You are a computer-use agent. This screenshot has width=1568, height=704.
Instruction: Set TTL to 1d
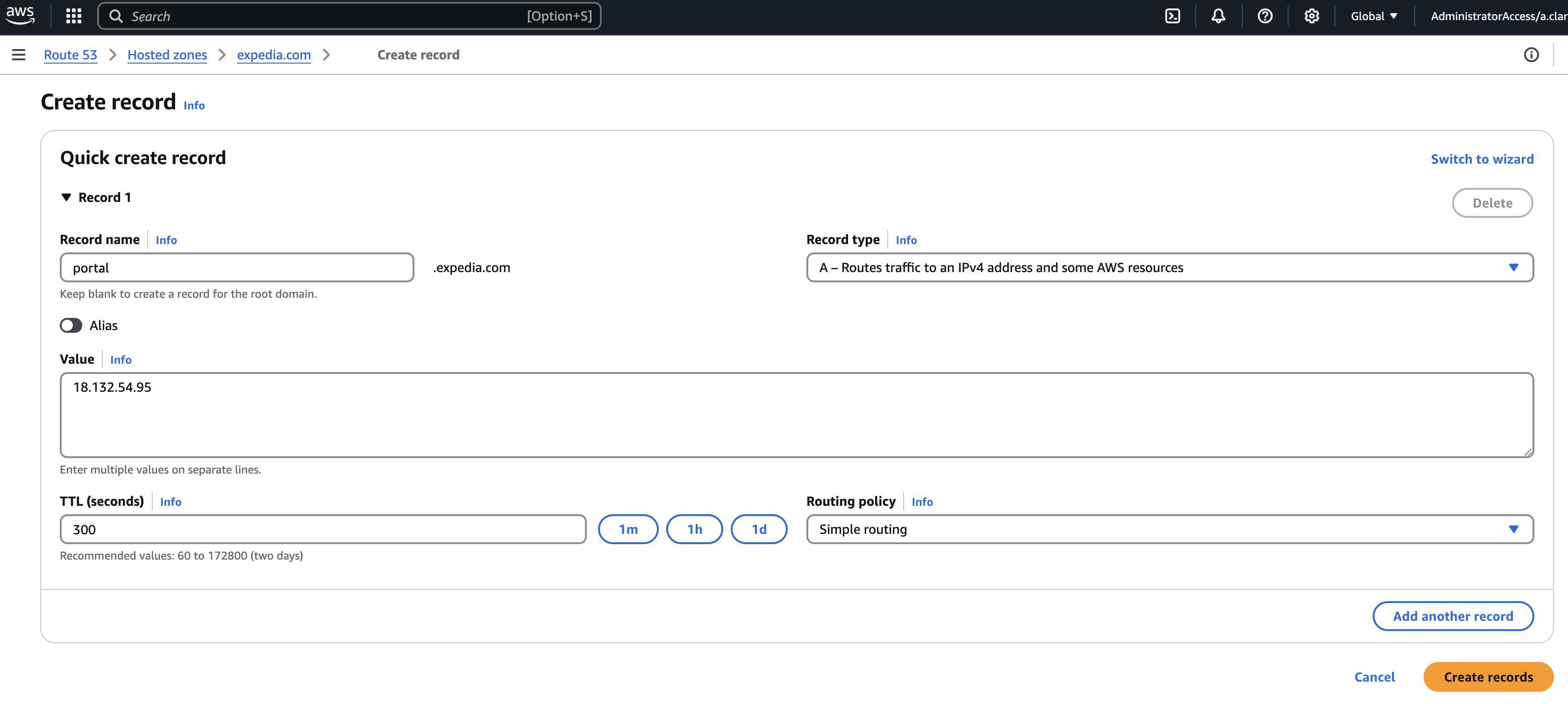pyautogui.click(x=759, y=529)
